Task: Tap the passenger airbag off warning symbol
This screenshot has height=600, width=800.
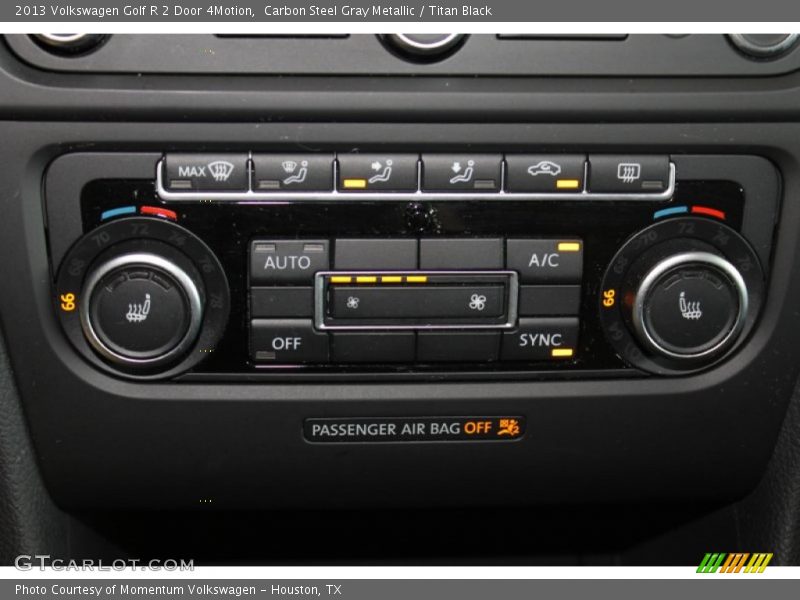Action: click(x=509, y=427)
